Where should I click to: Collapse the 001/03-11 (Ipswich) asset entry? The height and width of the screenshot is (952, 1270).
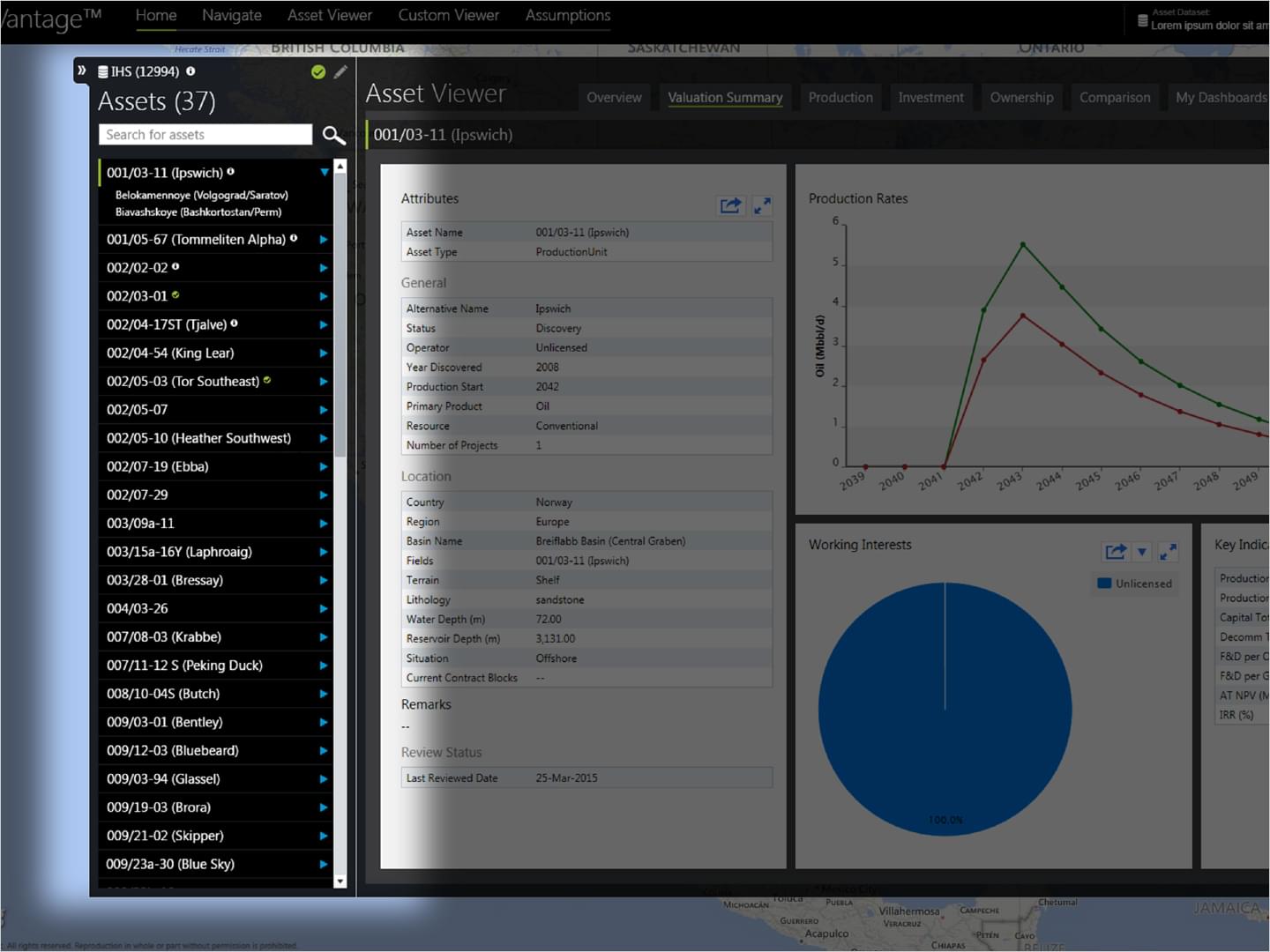coord(325,173)
